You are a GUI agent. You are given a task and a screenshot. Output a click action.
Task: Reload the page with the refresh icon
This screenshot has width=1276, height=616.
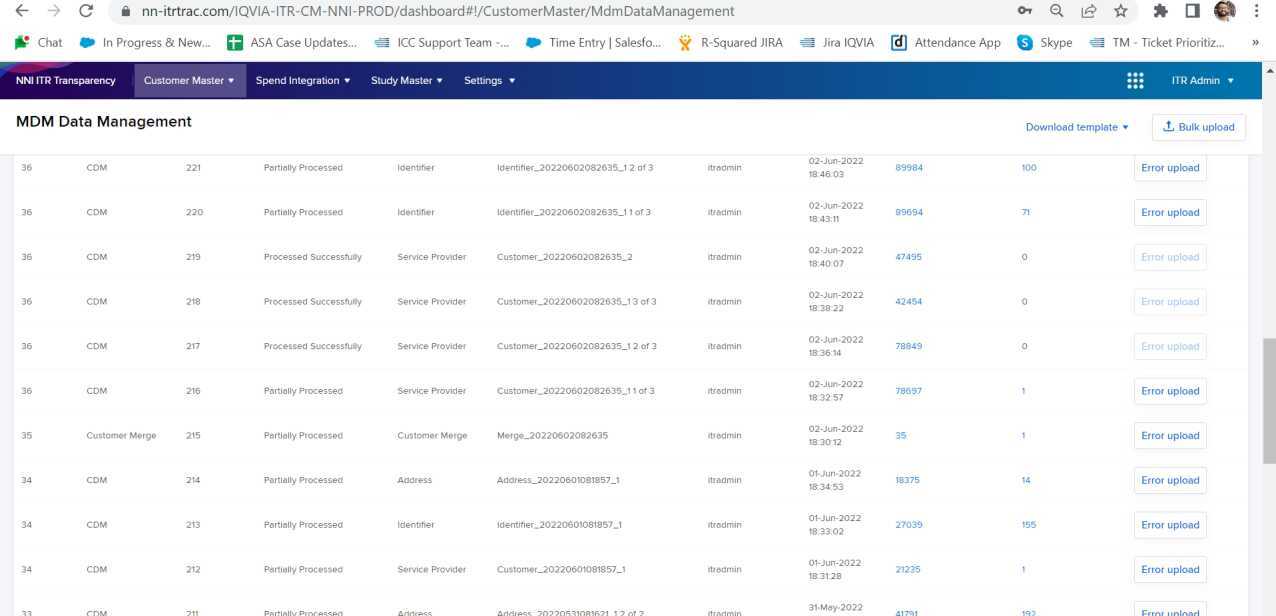pyautogui.click(x=85, y=12)
